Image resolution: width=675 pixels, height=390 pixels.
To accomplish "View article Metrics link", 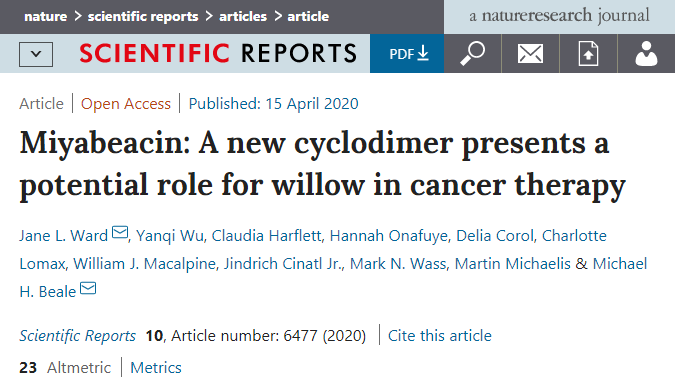I will point(156,368).
